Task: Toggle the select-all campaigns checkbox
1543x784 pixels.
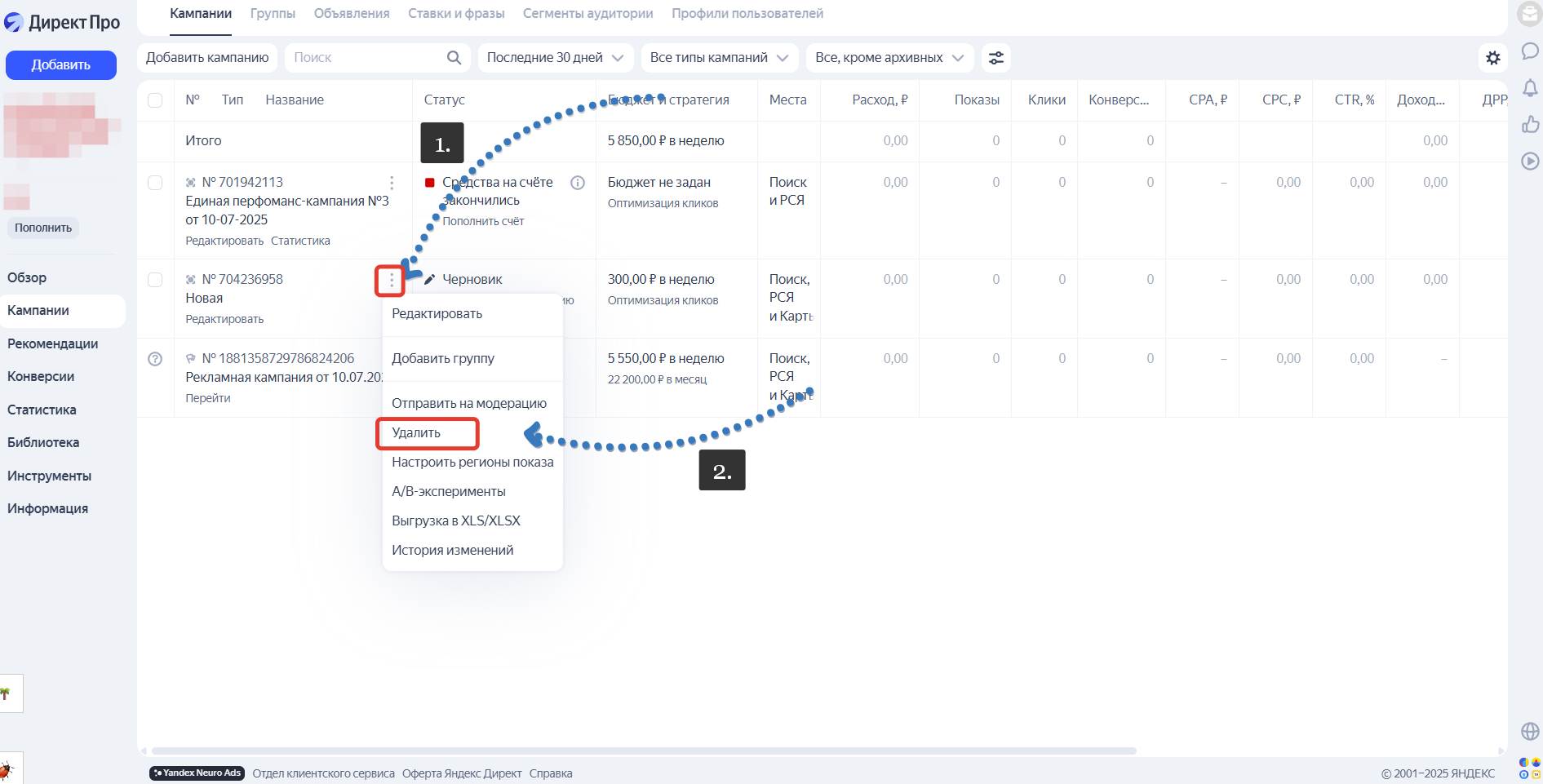Action: (155, 100)
